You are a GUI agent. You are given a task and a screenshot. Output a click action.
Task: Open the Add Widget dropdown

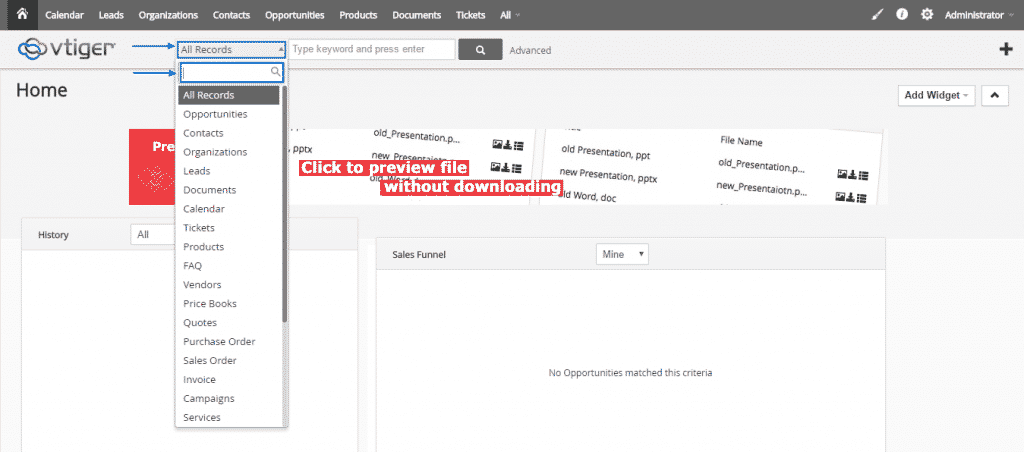pyautogui.click(x=938, y=95)
